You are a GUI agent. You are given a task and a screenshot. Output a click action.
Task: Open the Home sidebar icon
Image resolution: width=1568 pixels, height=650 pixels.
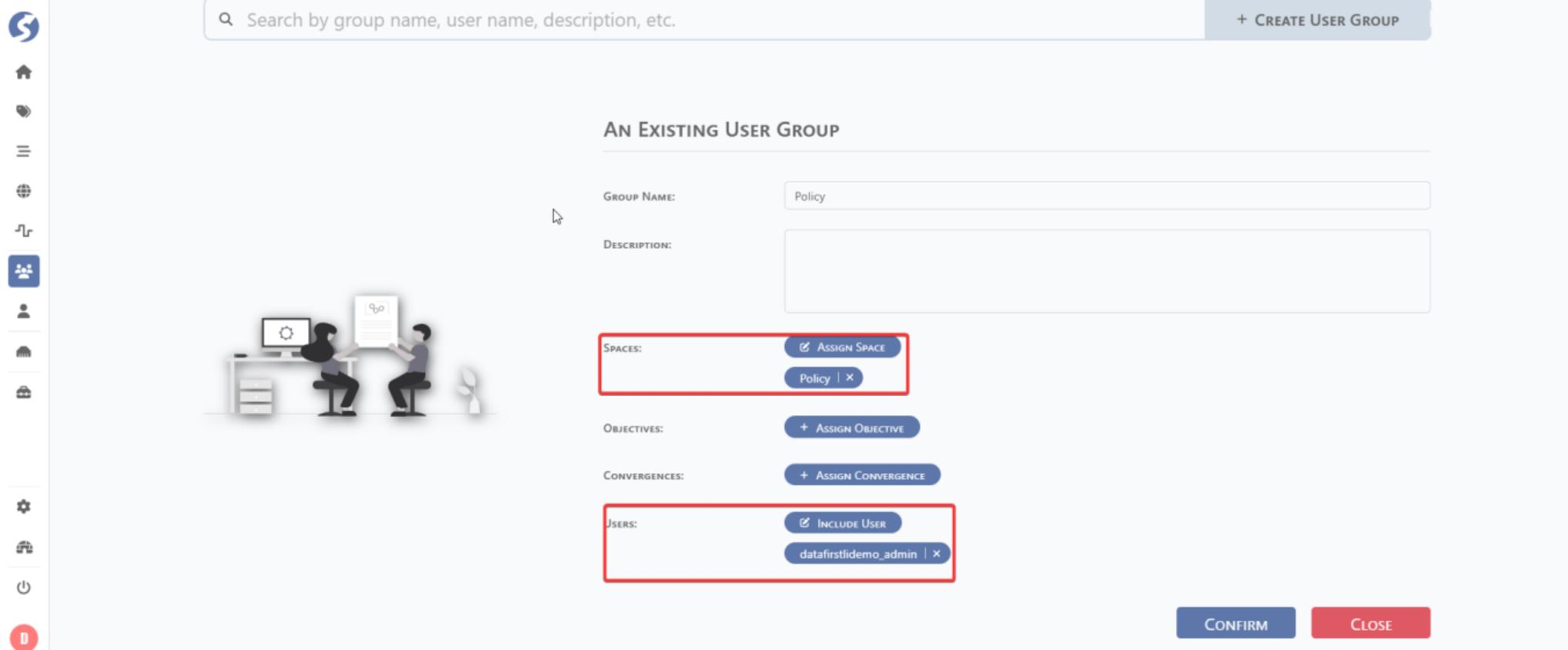tap(24, 72)
